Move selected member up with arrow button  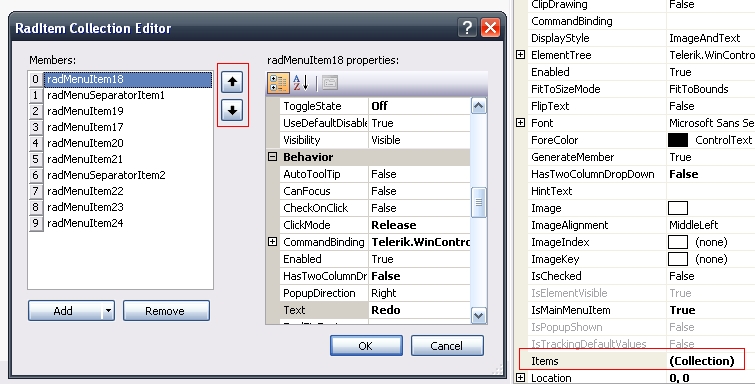(233, 82)
